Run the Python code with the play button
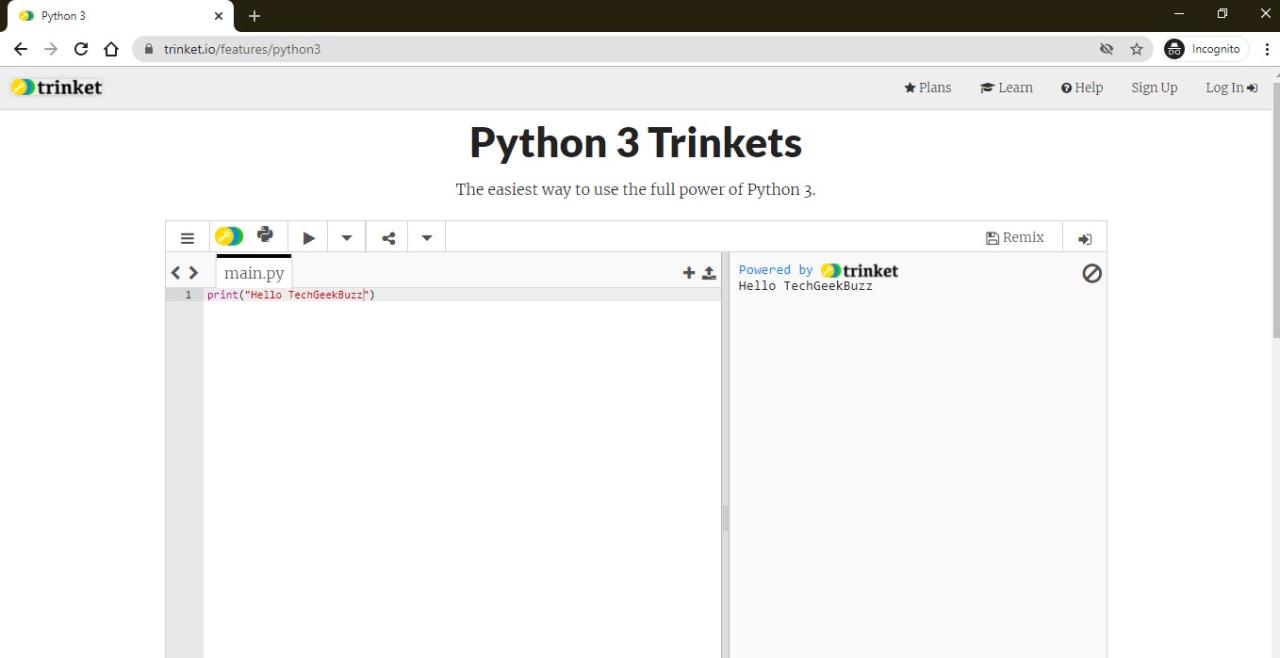Screen dimensions: 1280x658 [x=308, y=237]
